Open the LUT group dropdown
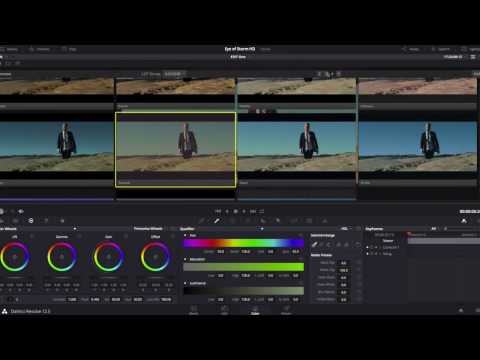Viewport: 480px width, 360px height. [x=174, y=74]
